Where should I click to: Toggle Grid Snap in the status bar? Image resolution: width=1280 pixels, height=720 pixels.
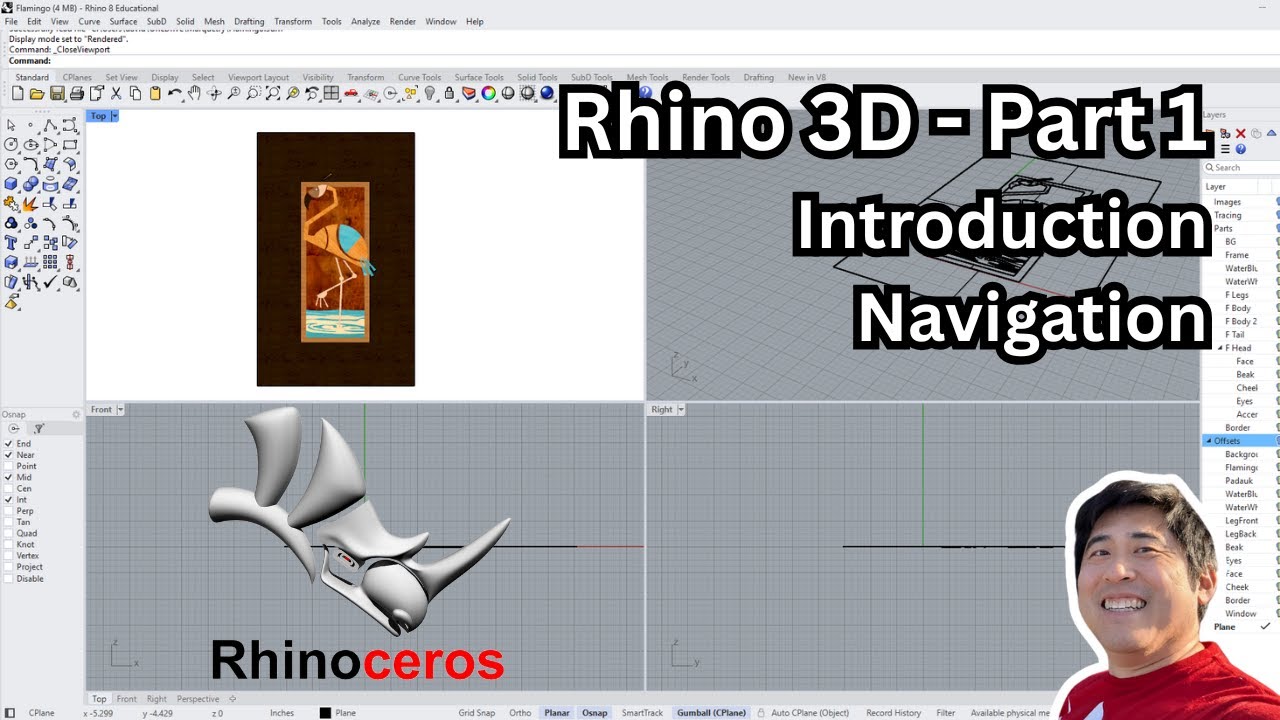(477, 713)
